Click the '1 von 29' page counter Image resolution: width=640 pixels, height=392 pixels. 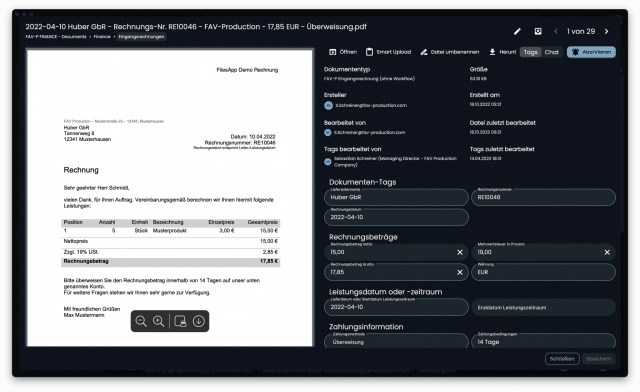coord(581,31)
